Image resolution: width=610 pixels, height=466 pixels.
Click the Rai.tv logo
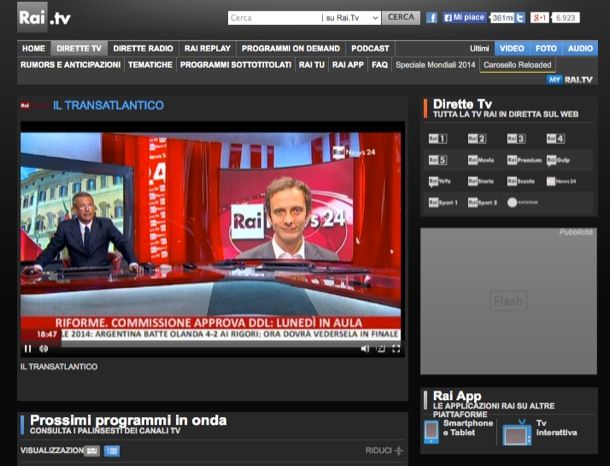pyautogui.click(x=44, y=18)
